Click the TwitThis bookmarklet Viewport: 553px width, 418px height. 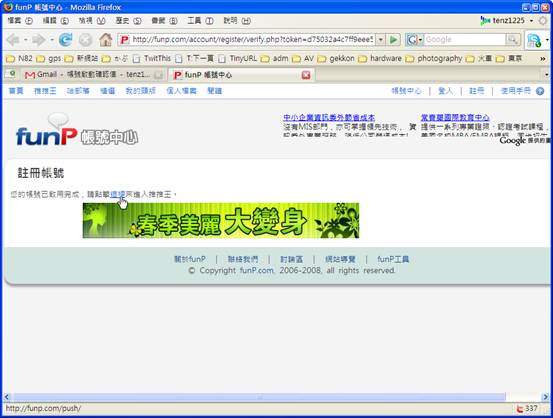click(x=152, y=58)
